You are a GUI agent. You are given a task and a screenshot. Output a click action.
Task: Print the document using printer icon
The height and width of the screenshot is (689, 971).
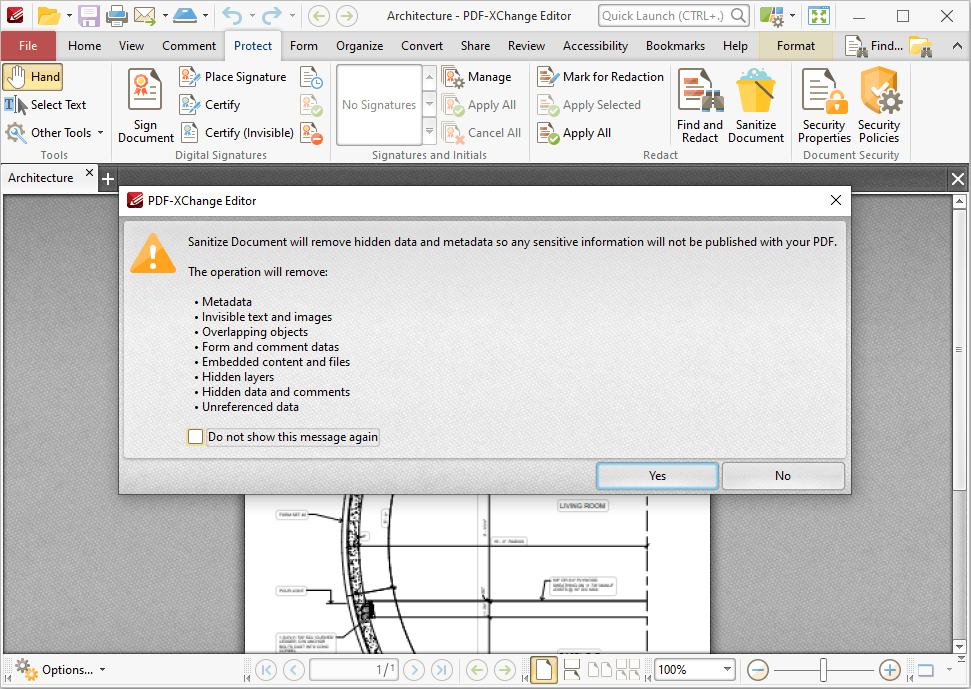[116, 15]
